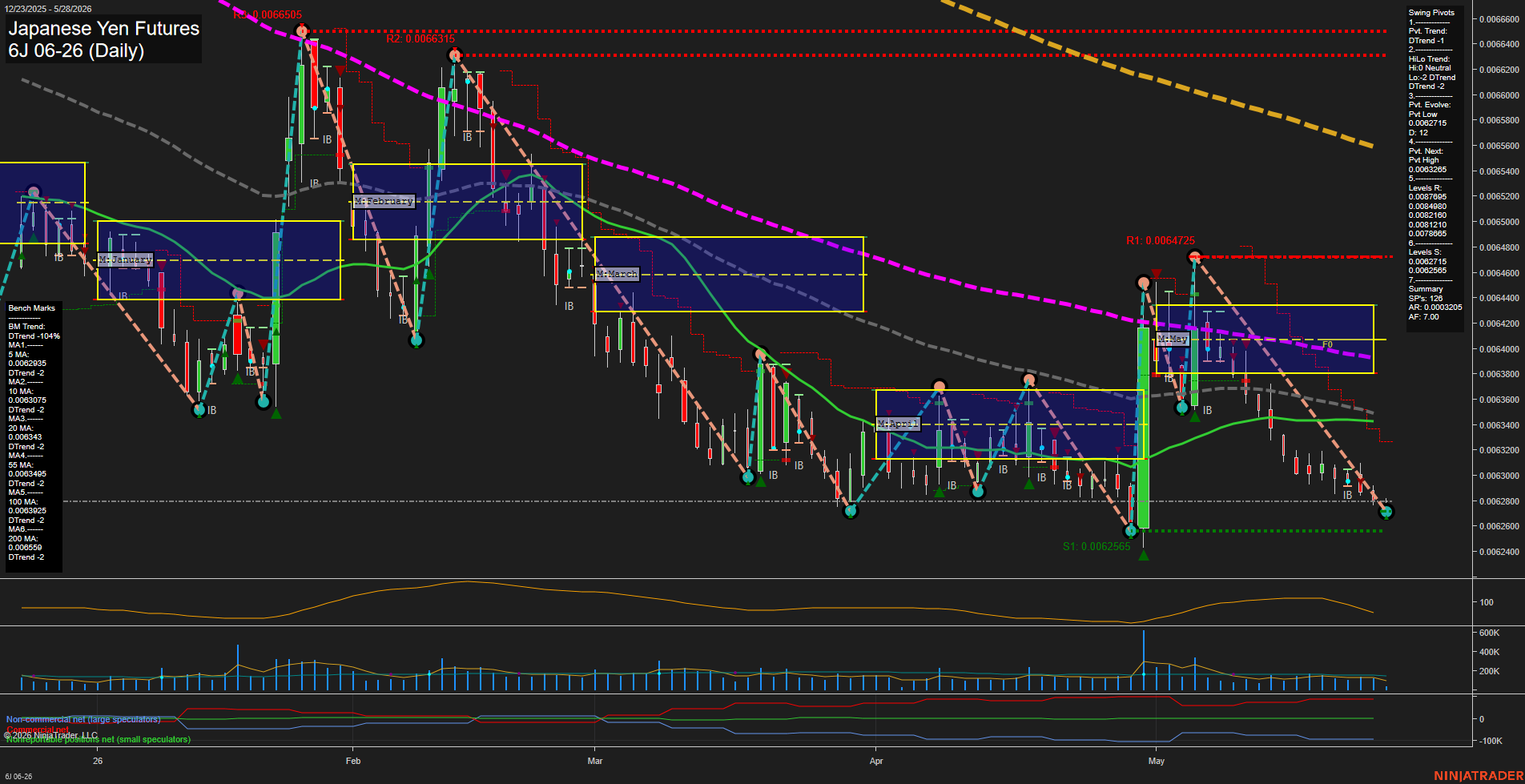Click the 12/23/2025 - 5/28/2026 date range
The width and height of the screenshot is (1525, 784).
pyautogui.click(x=48, y=9)
